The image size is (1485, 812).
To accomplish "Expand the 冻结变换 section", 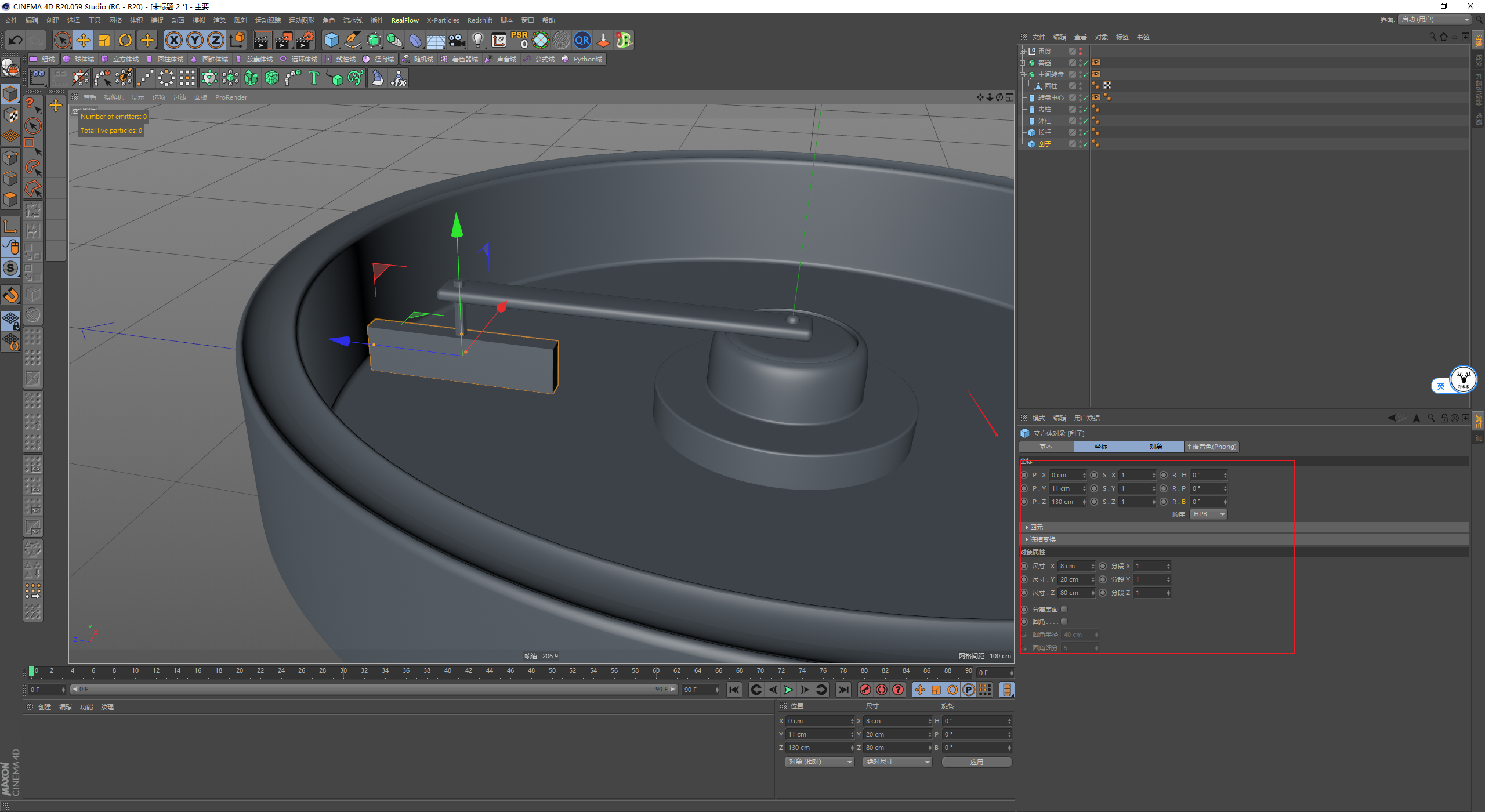I will click(x=1042, y=539).
